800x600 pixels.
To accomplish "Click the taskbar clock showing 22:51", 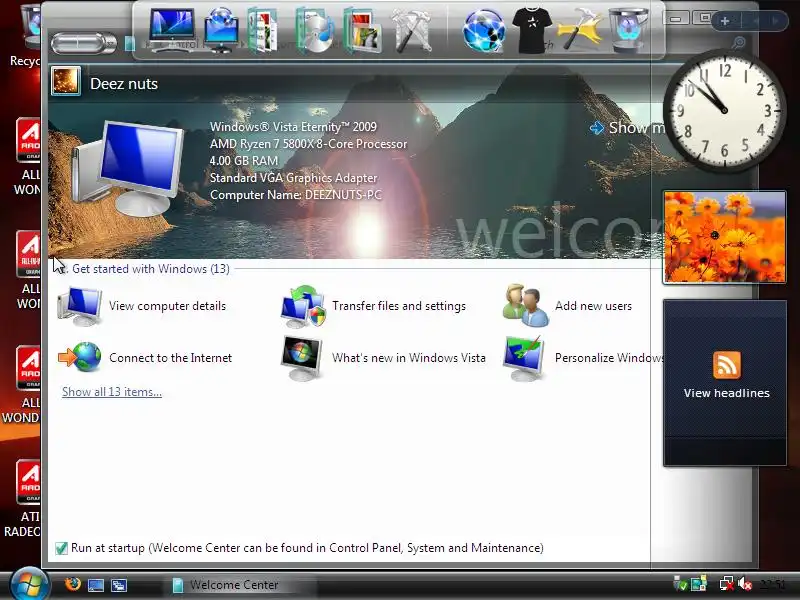I will (x=772, y=584).
